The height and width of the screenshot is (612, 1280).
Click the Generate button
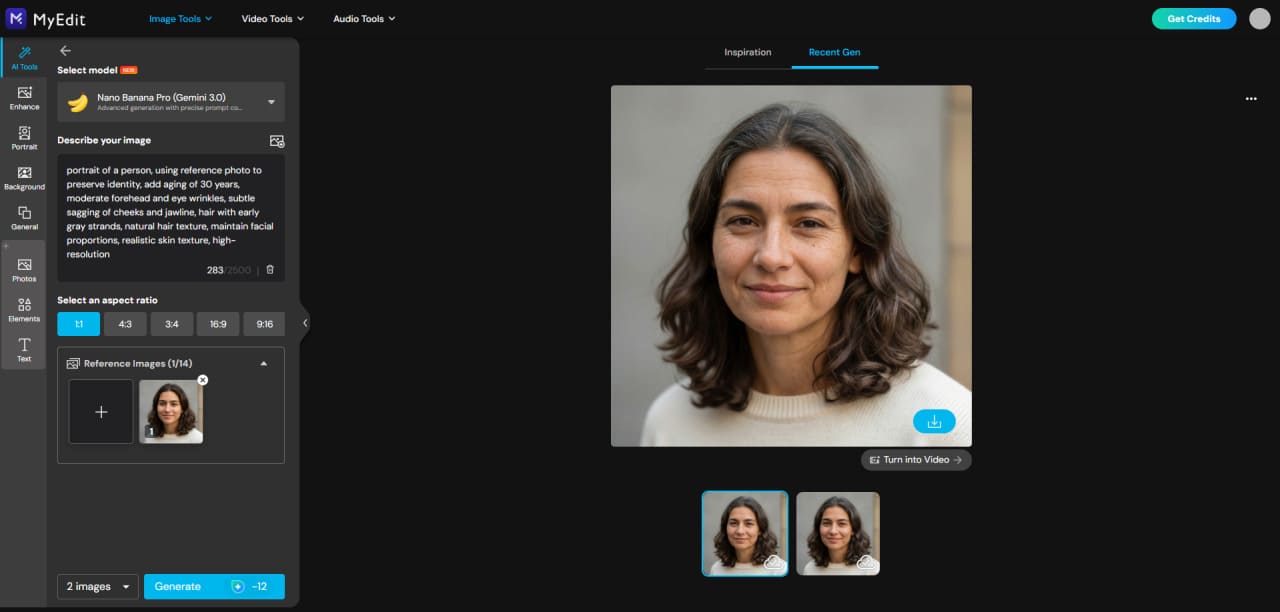point(214,586)
